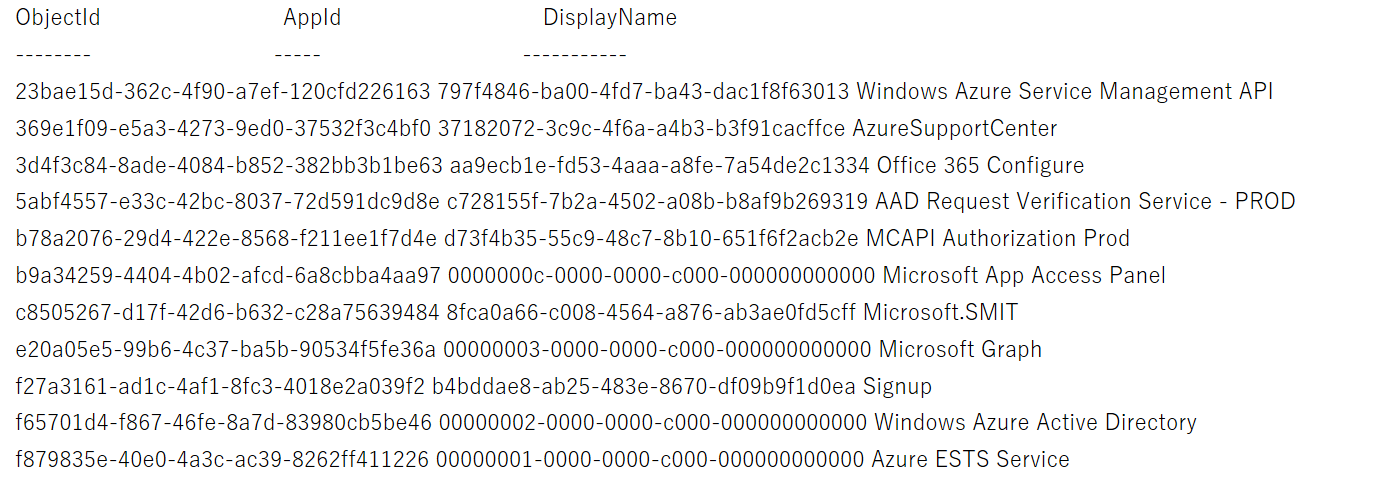Image resolution: width=1374 pixels, height=480 pixels.
Task: Click the ObjectId column header
Action: point(58,18)
